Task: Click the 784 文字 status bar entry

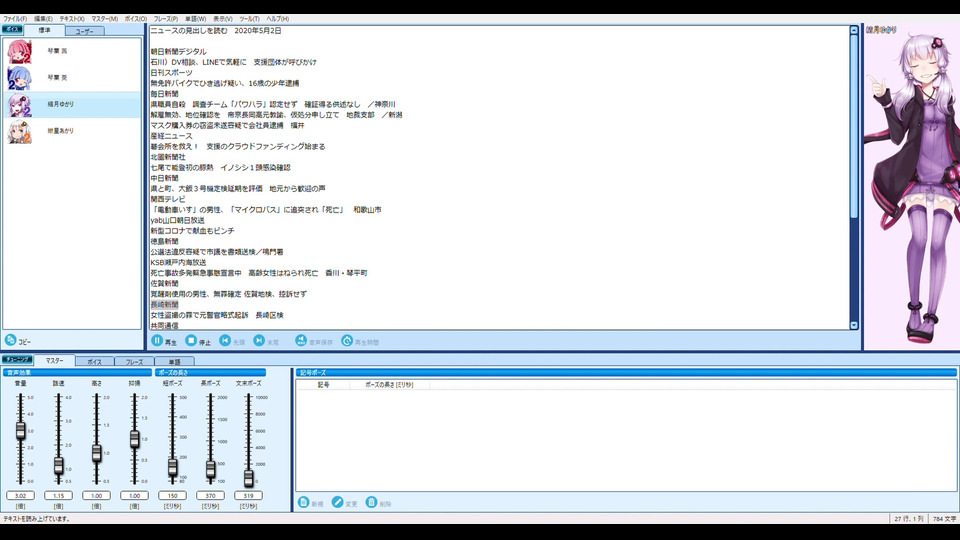Action: pyautogui.click(x=944, y=519)
